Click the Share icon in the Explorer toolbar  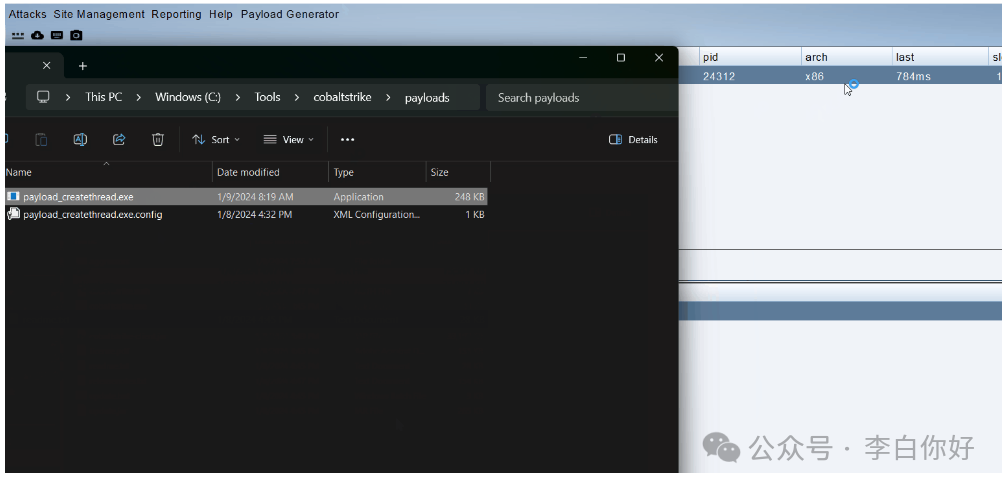click(119, 139)
